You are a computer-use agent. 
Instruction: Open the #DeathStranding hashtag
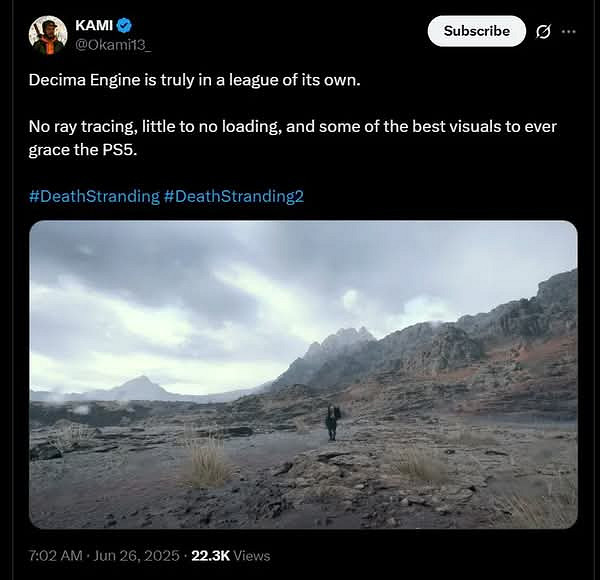[93, 196]
